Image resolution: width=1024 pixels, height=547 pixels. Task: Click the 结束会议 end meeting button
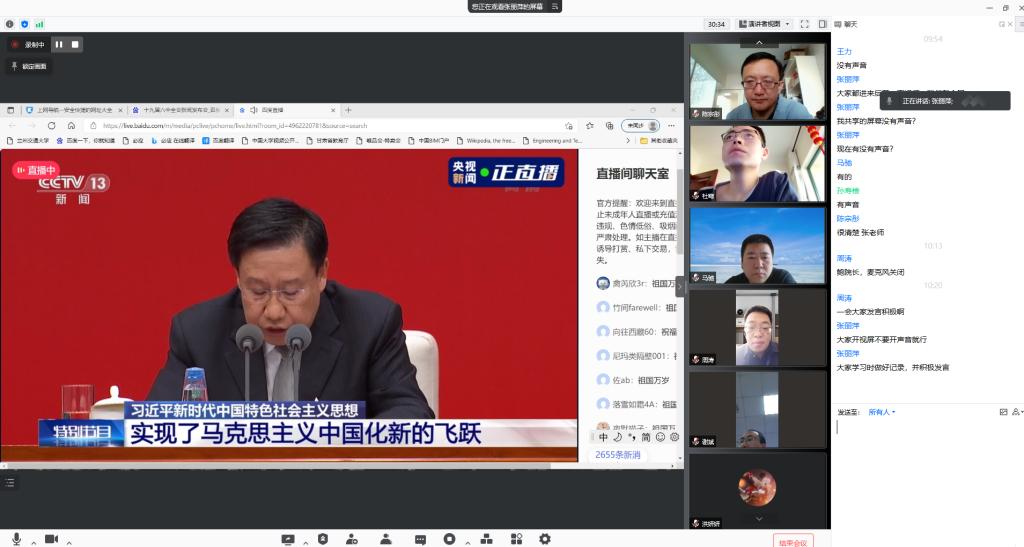(x=793, y=541)
